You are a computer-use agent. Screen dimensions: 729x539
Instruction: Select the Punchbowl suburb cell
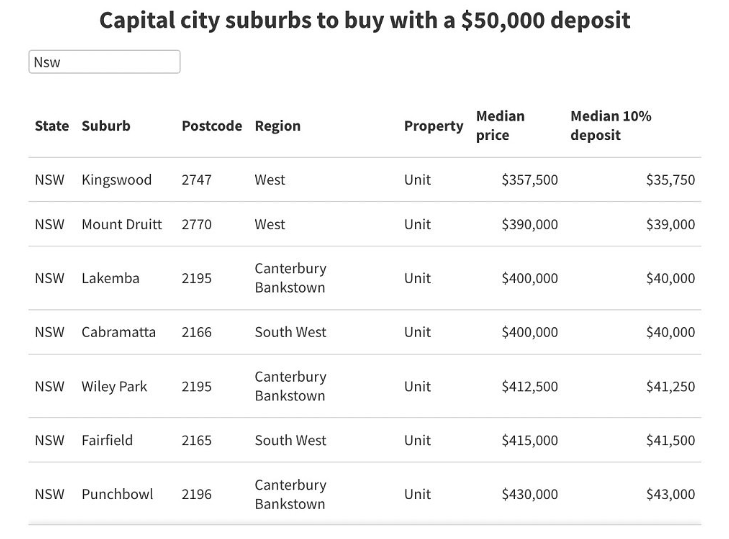(x=117, y=494)
